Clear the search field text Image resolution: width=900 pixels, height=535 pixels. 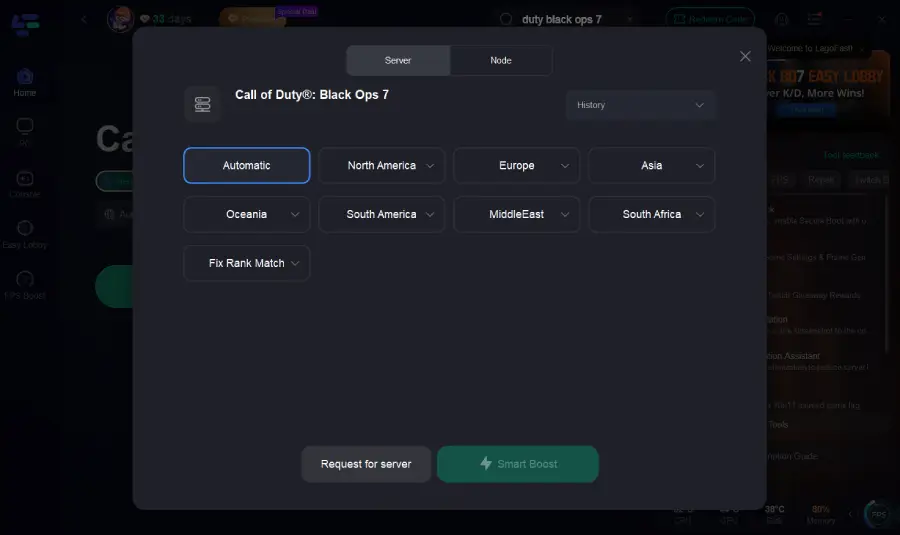tap(630, 20)
